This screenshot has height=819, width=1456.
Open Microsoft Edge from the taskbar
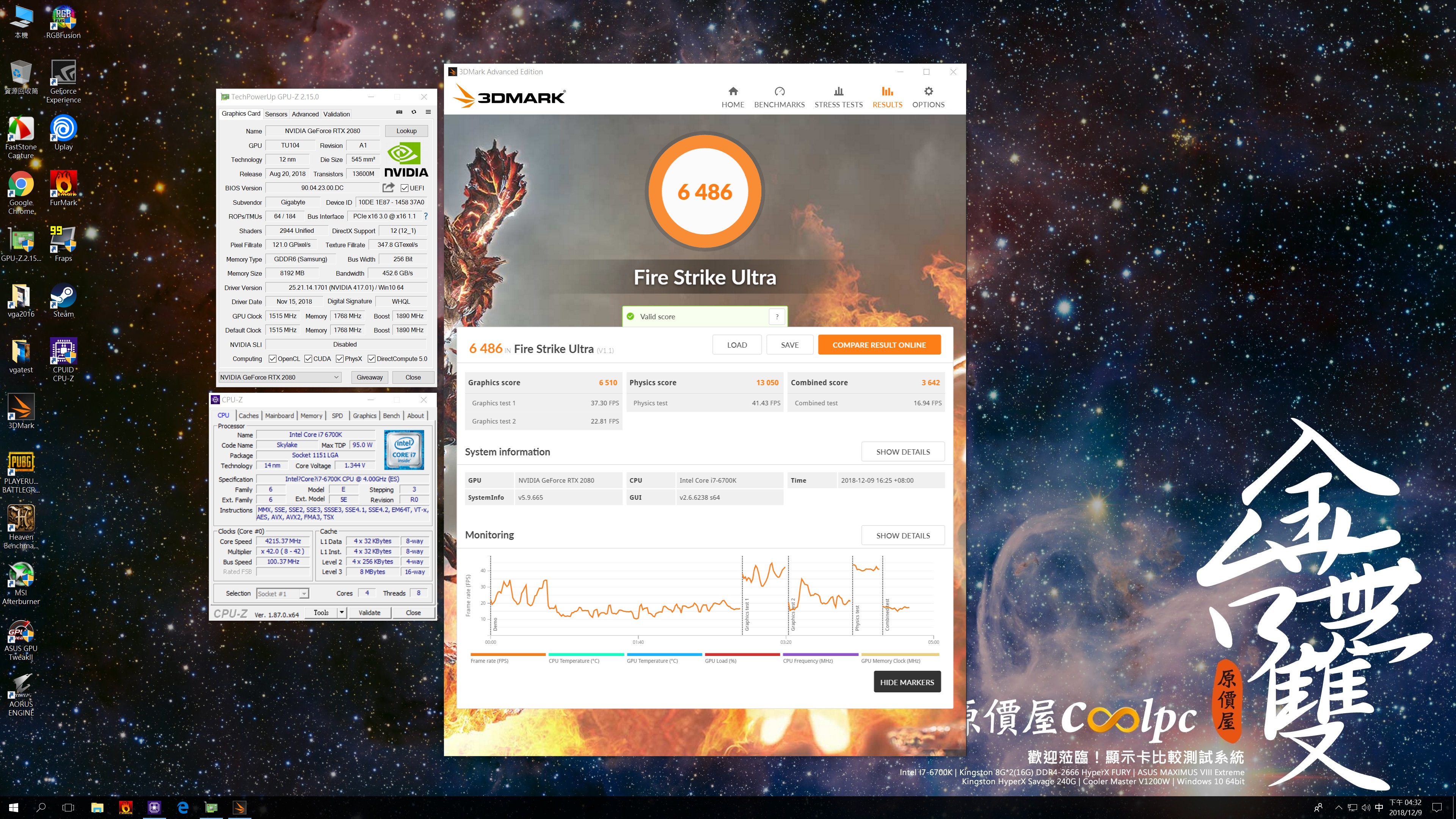coord(182,808)
